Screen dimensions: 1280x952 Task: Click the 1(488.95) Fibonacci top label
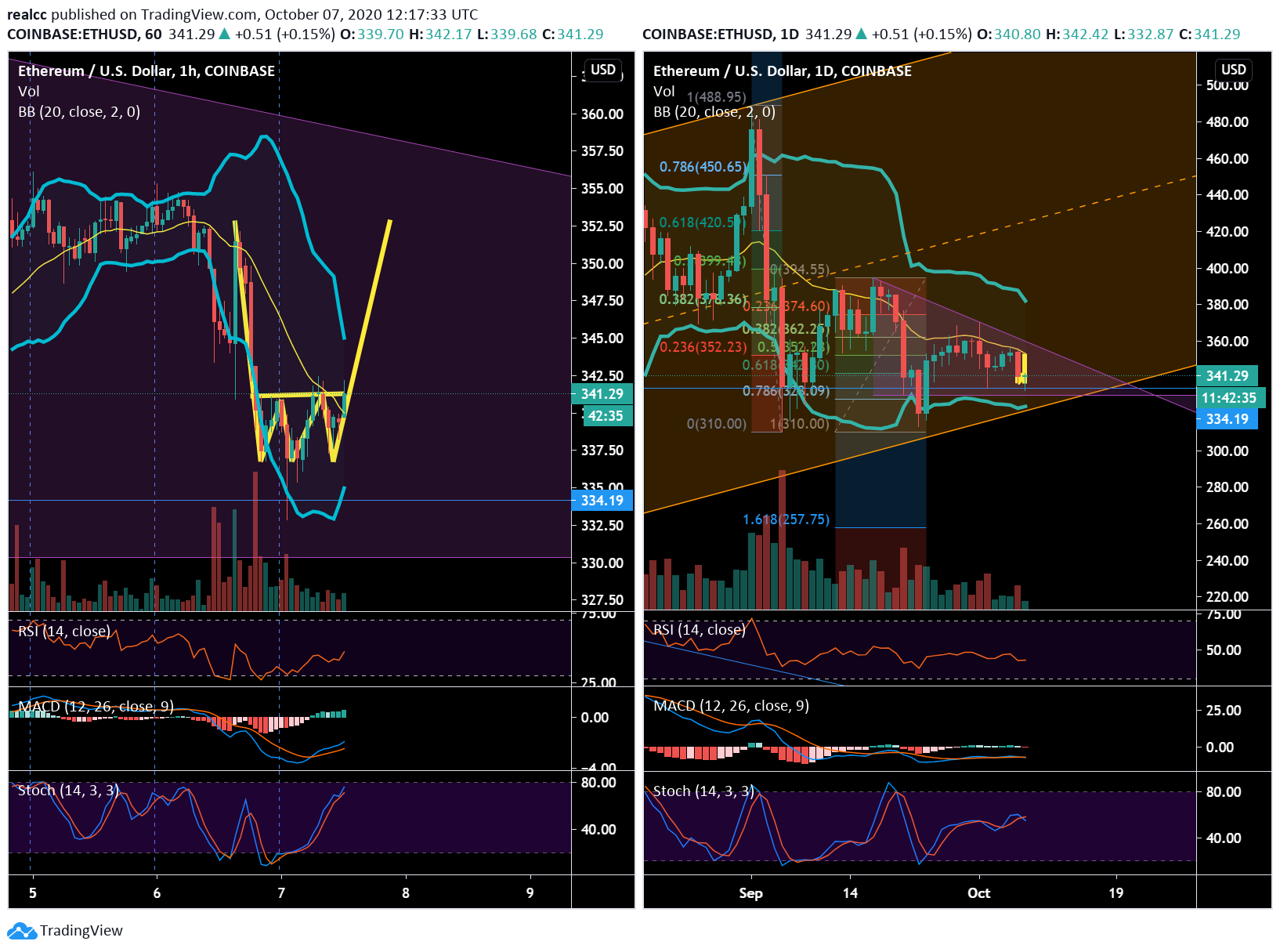[x=716, y=97]
